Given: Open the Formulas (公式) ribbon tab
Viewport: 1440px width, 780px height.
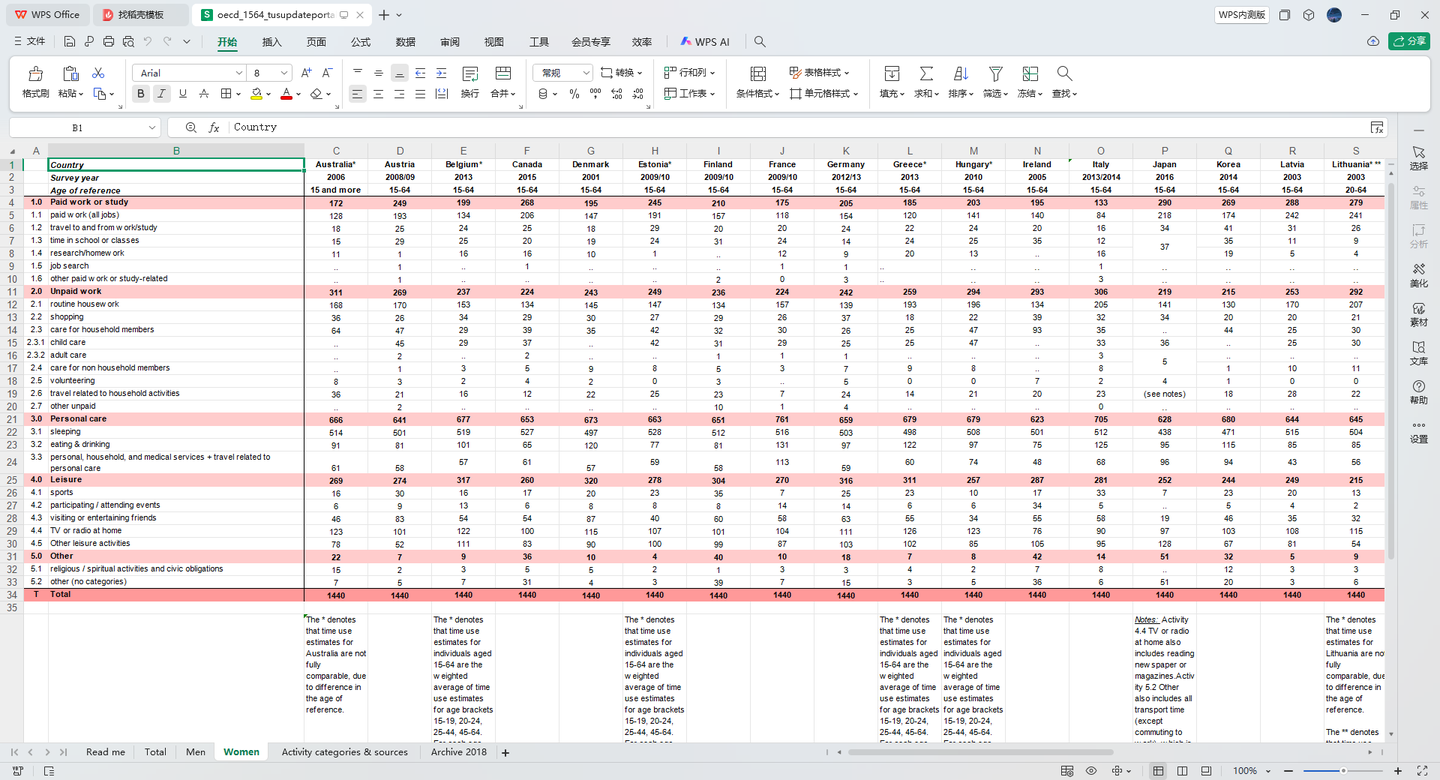Looking at the screenshot, I should click(361, 42).
